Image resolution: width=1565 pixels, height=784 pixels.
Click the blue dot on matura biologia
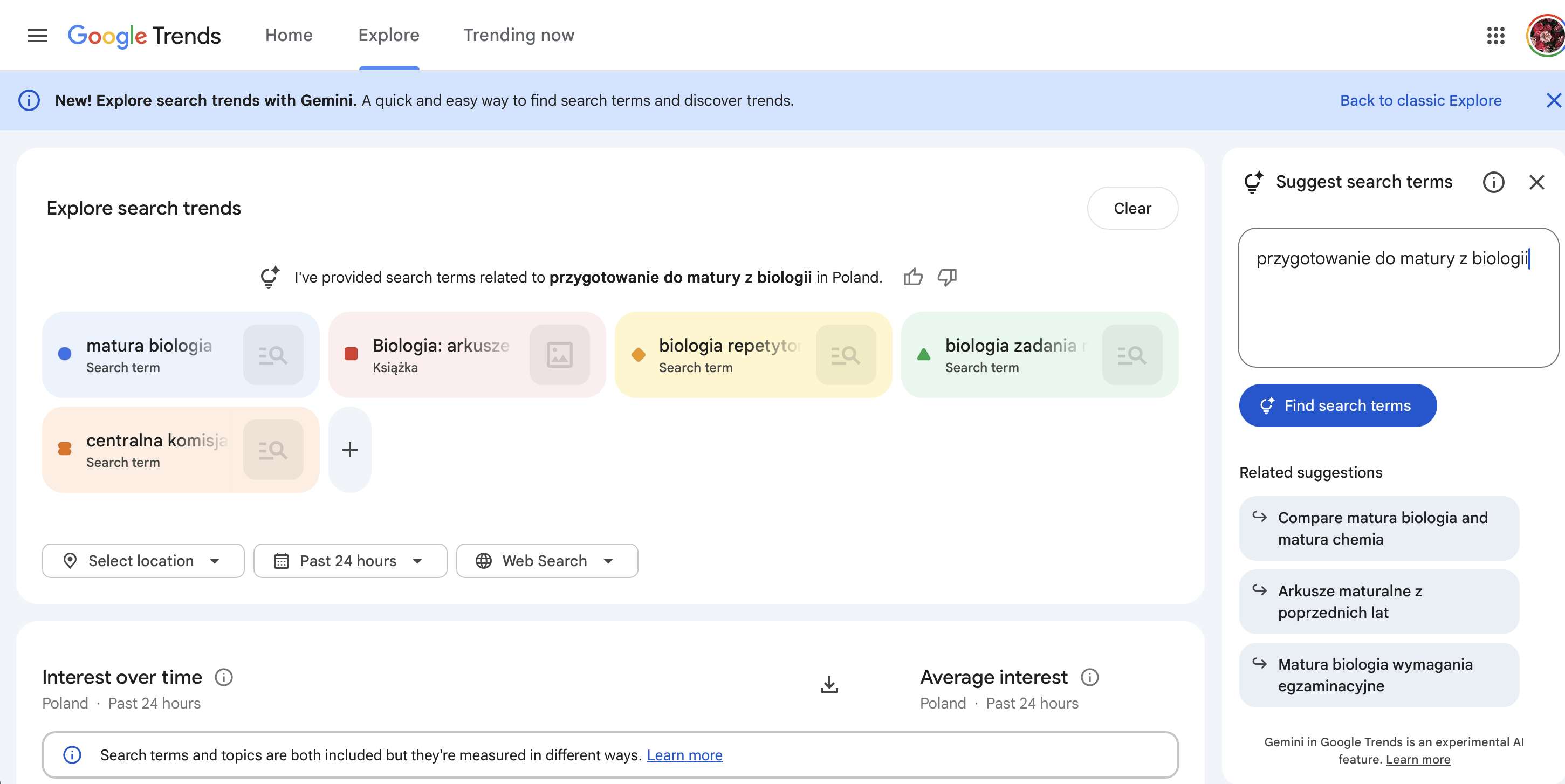64,354
